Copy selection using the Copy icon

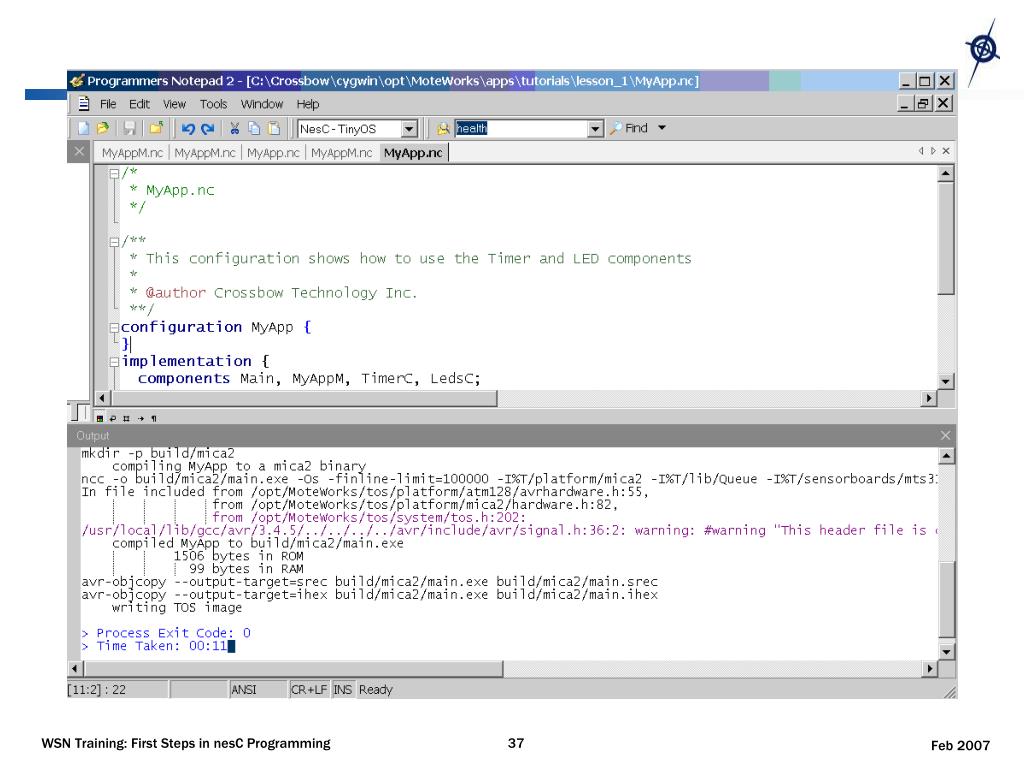(254, 129)
